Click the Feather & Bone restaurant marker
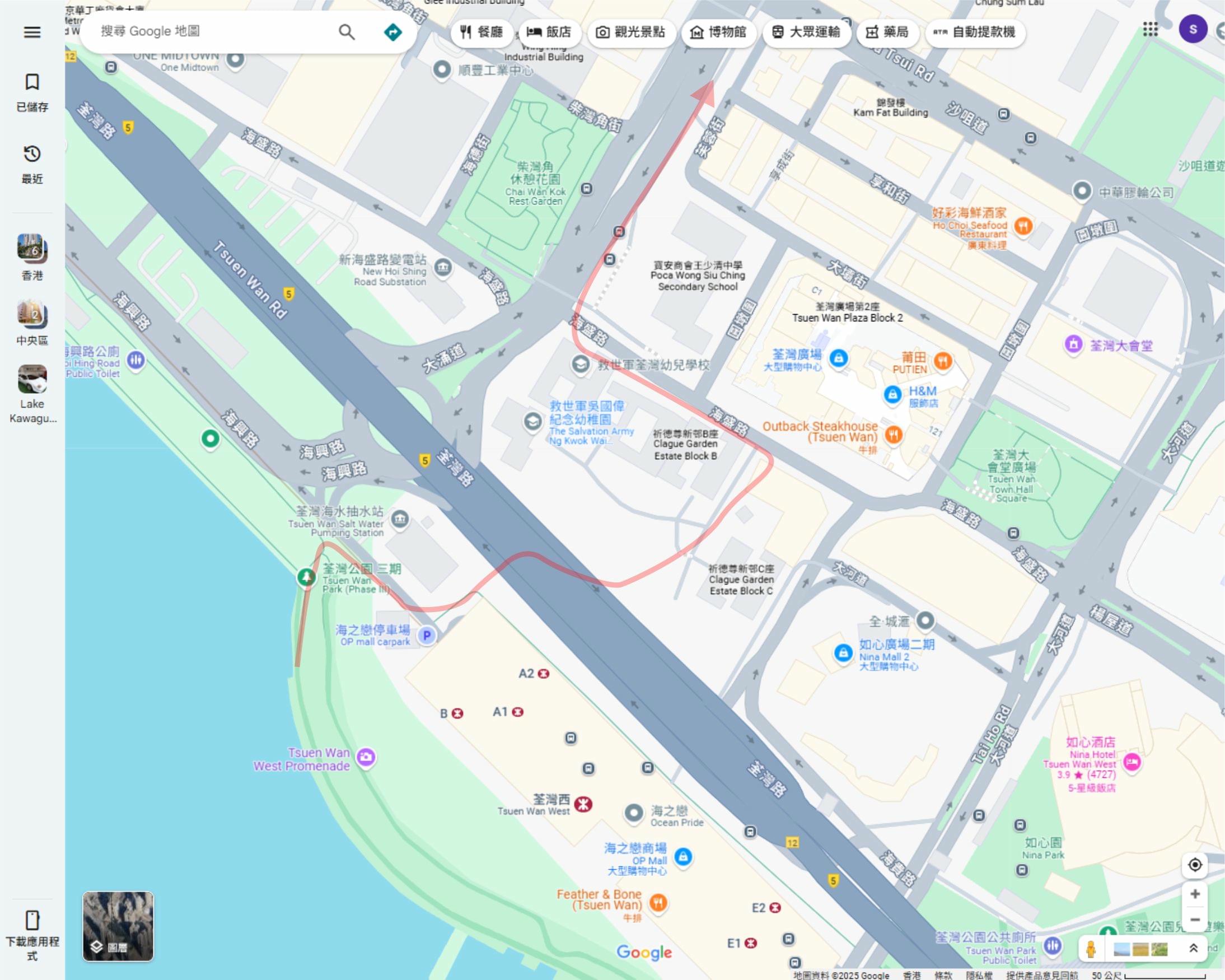The image size is (1225, 980). (658, 902)
